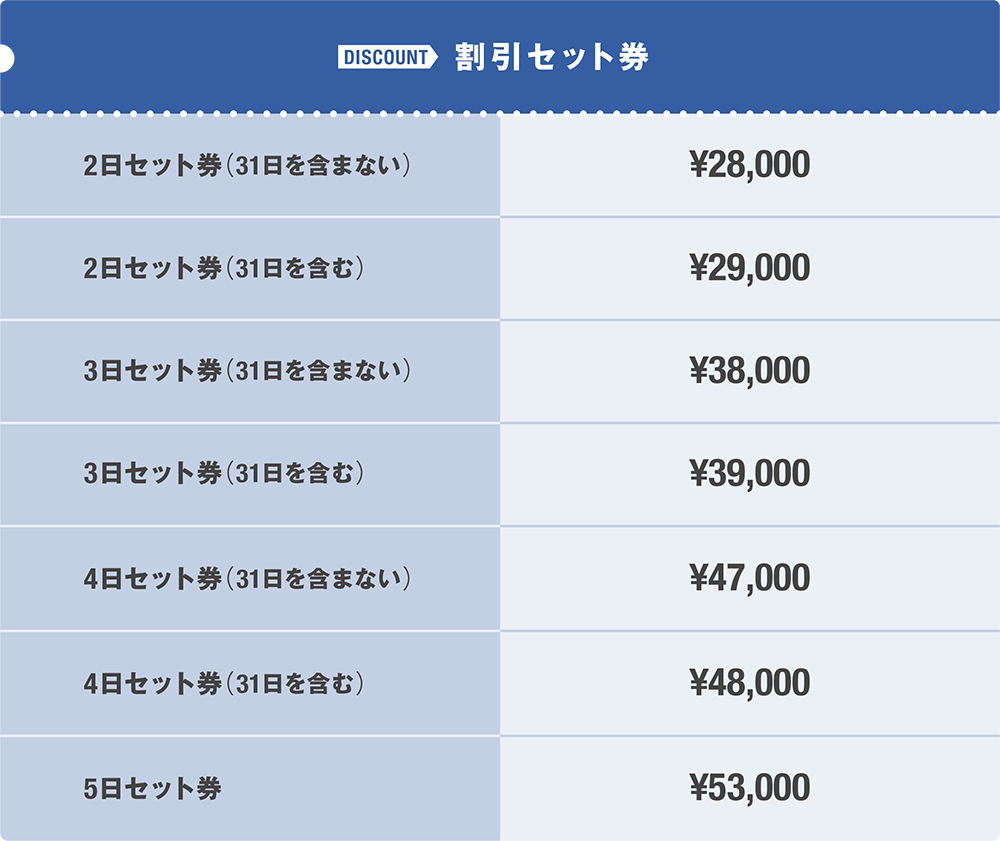Select the 2日セット券 (31日を含まない) label

pyautogui.click(x=248, y=166)
